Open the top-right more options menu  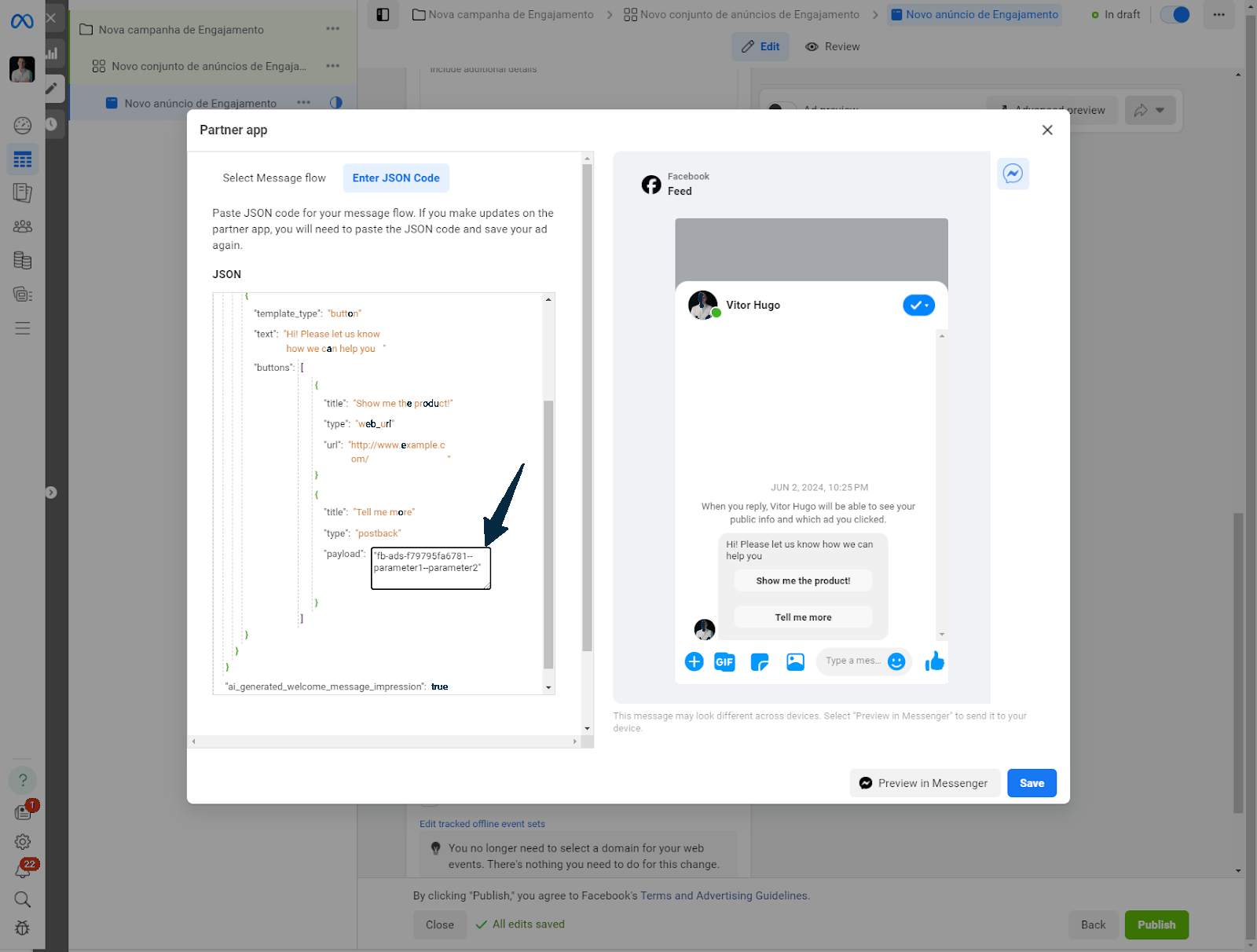1219,14
